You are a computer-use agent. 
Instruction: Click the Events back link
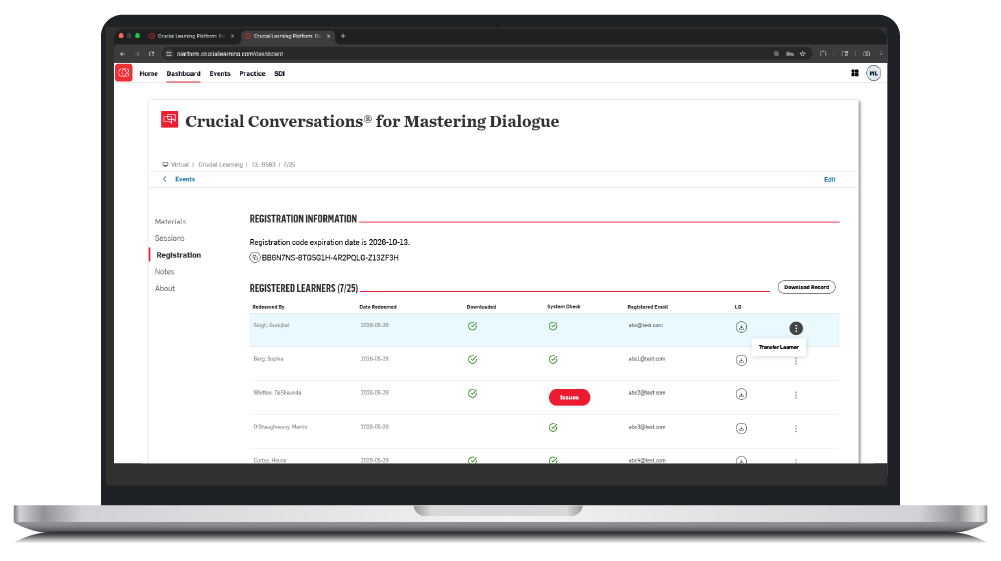point(185,179)
